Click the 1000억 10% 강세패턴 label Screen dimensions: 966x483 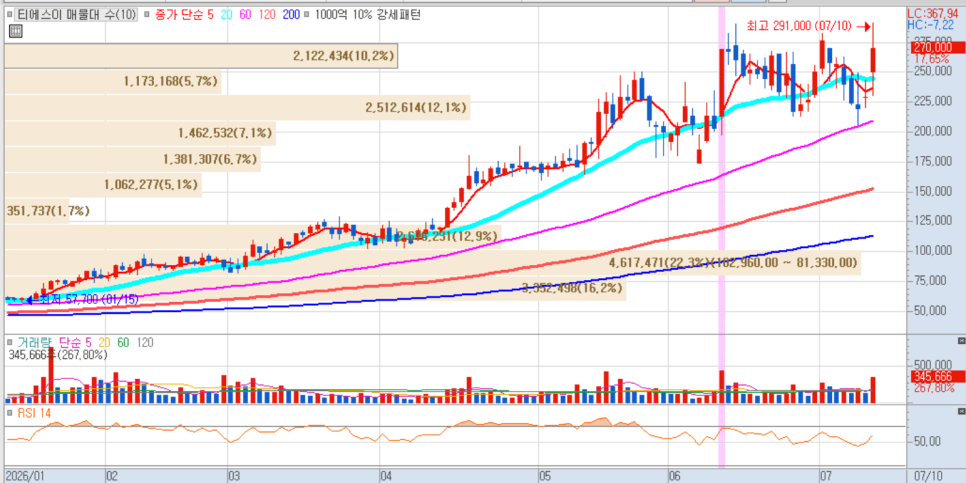click(x=367, y=15)
